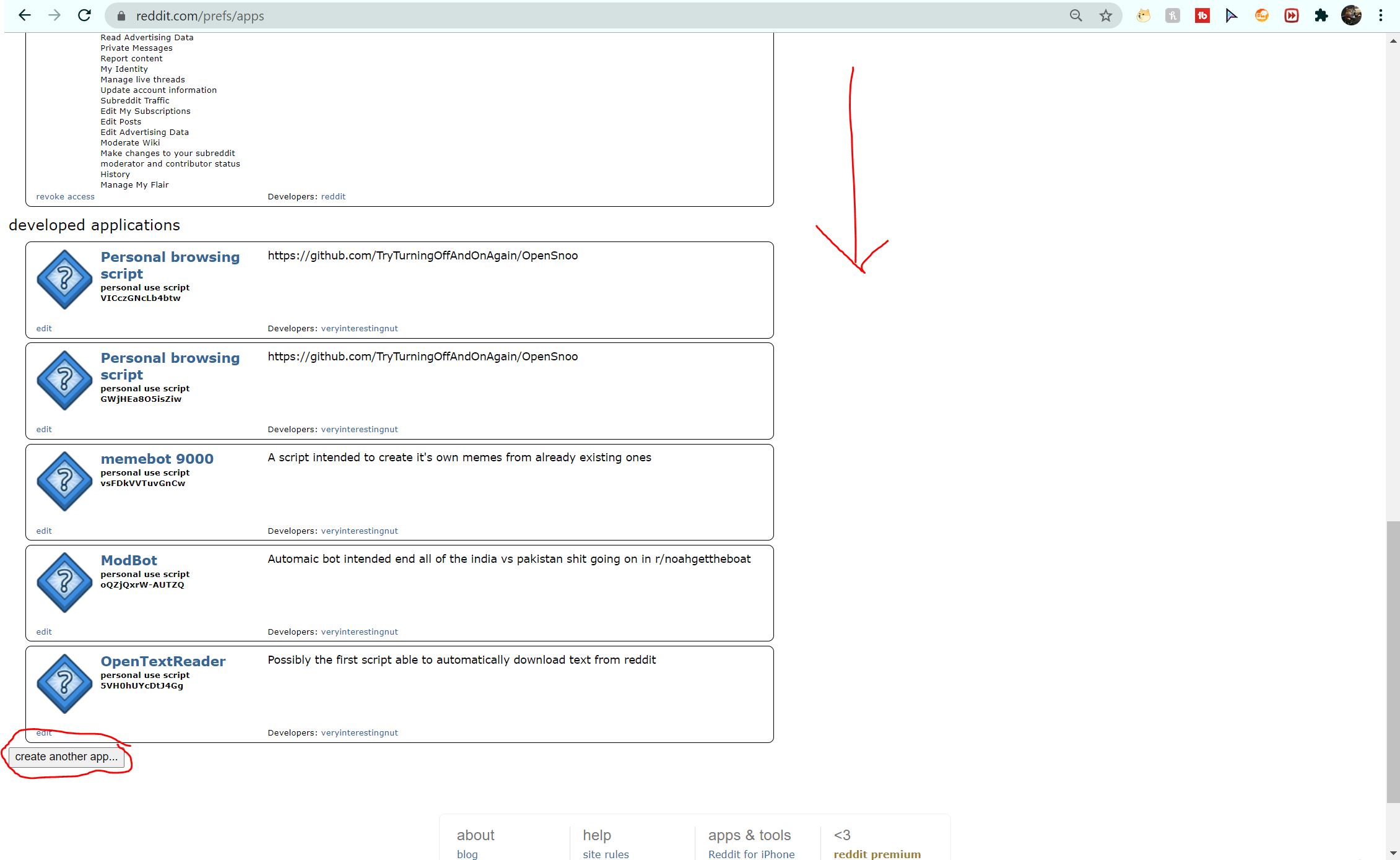The height and width of the screenshot is (860, 1400).
Task: Bookmark this page with the star icon
Action: pyautogui.click(x=1106, y=15)
